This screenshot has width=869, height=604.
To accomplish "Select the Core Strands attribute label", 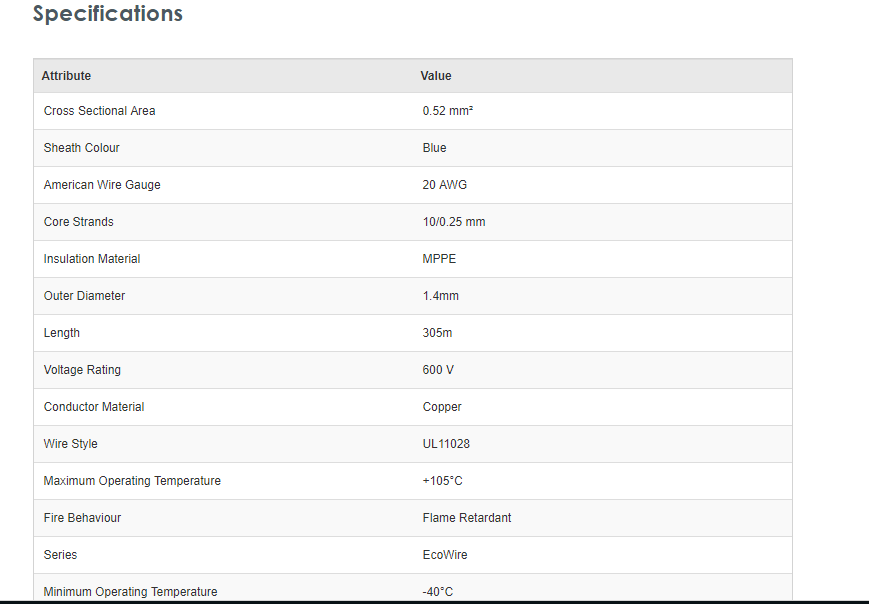I will [x=78, y=222].
